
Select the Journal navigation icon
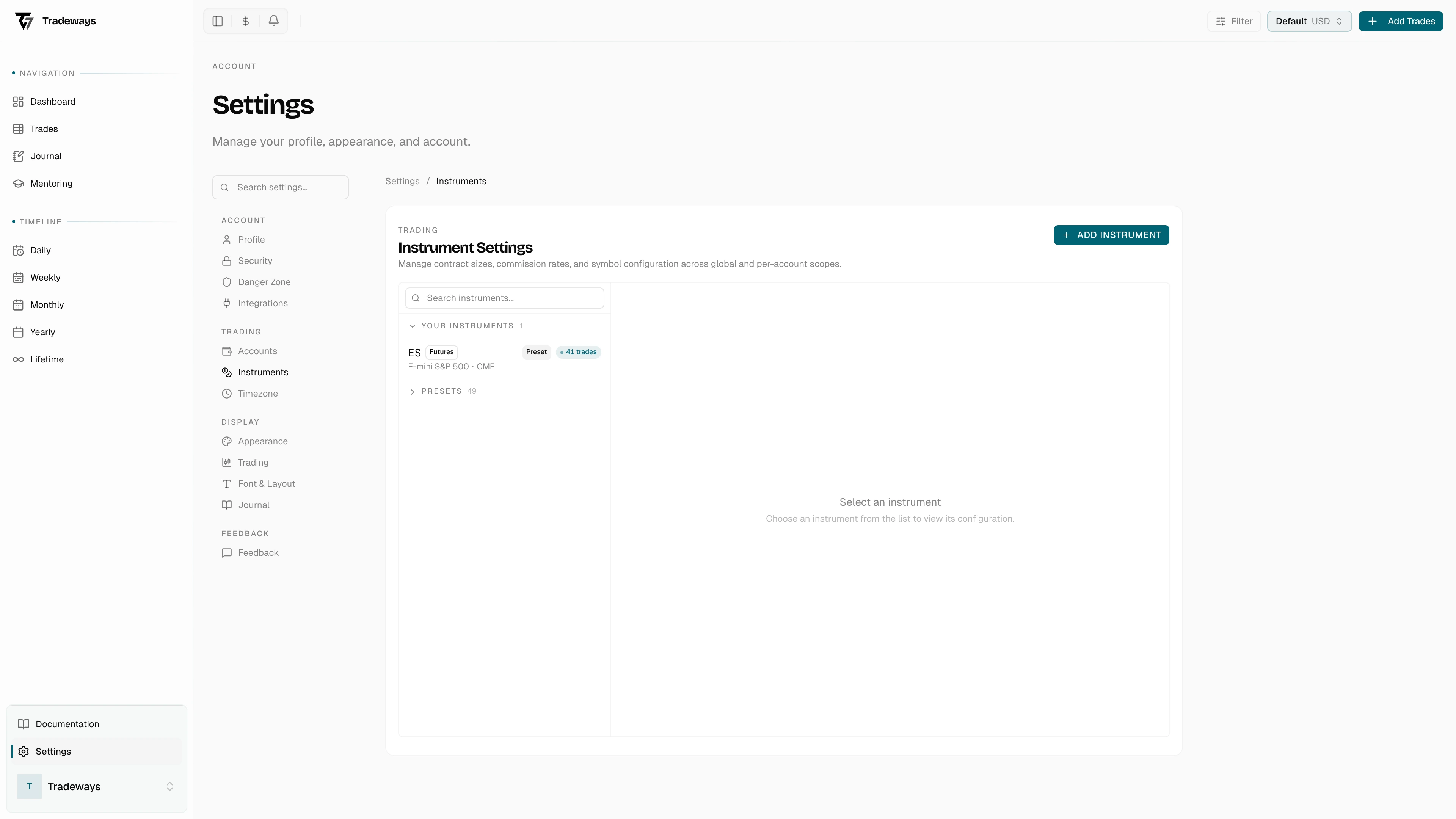click(19, 156)
